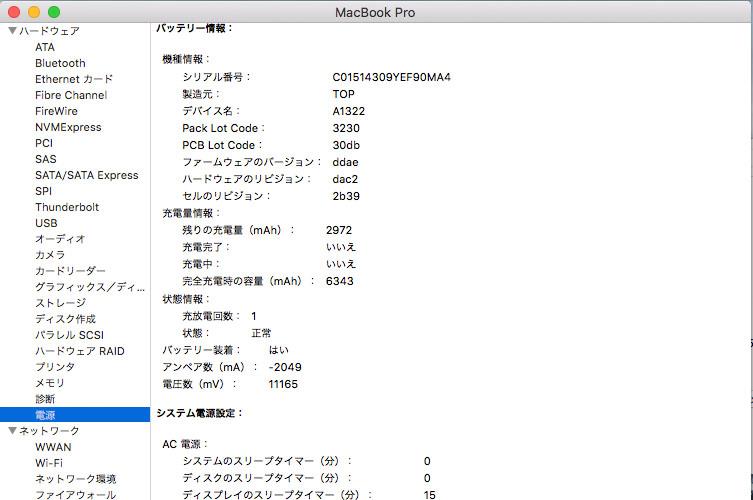753x500 pixels.
Task: Collapse the ネットワーク tree section
Action: 12,431
